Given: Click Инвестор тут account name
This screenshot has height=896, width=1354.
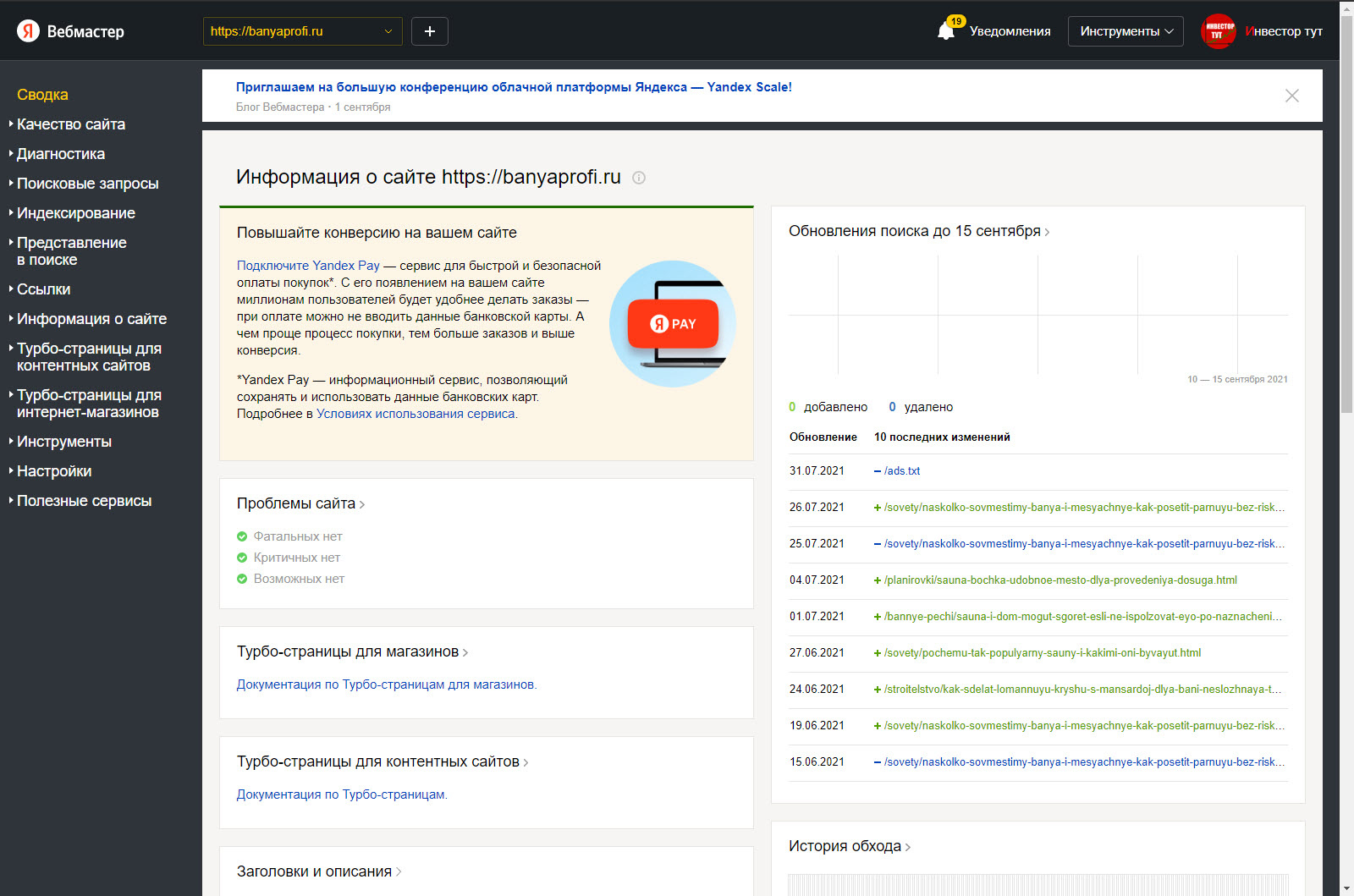Looking at the screenshot, I should tap(1284, 31).
